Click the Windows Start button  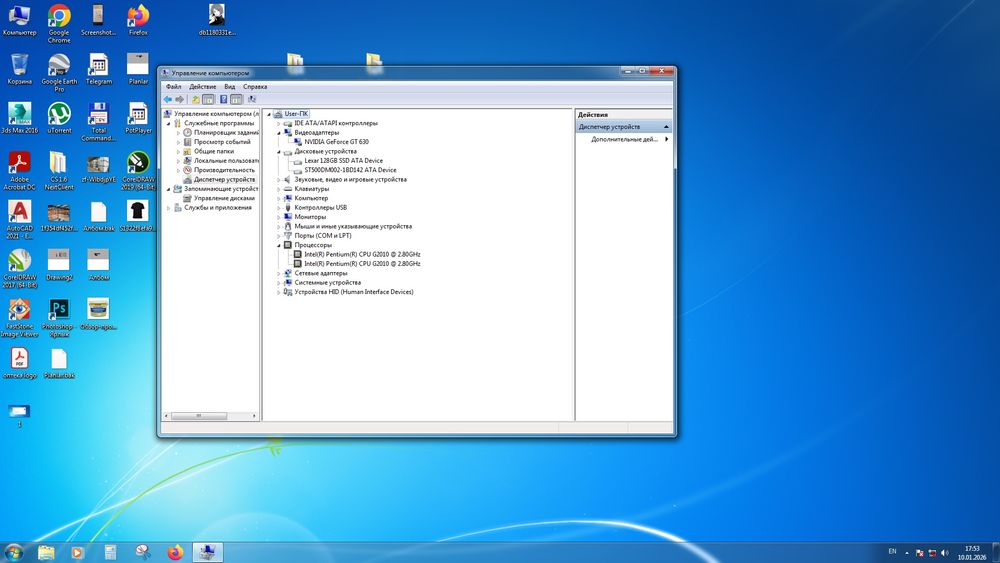pos(14,551)
